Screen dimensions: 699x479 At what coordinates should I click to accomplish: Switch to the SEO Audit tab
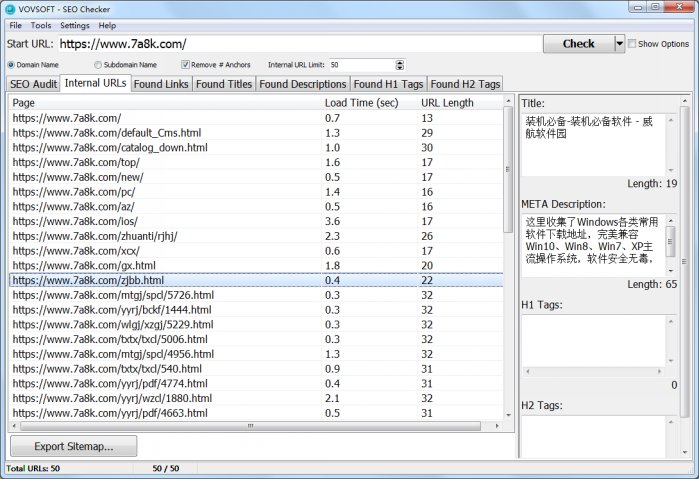[x=33, y=84]
